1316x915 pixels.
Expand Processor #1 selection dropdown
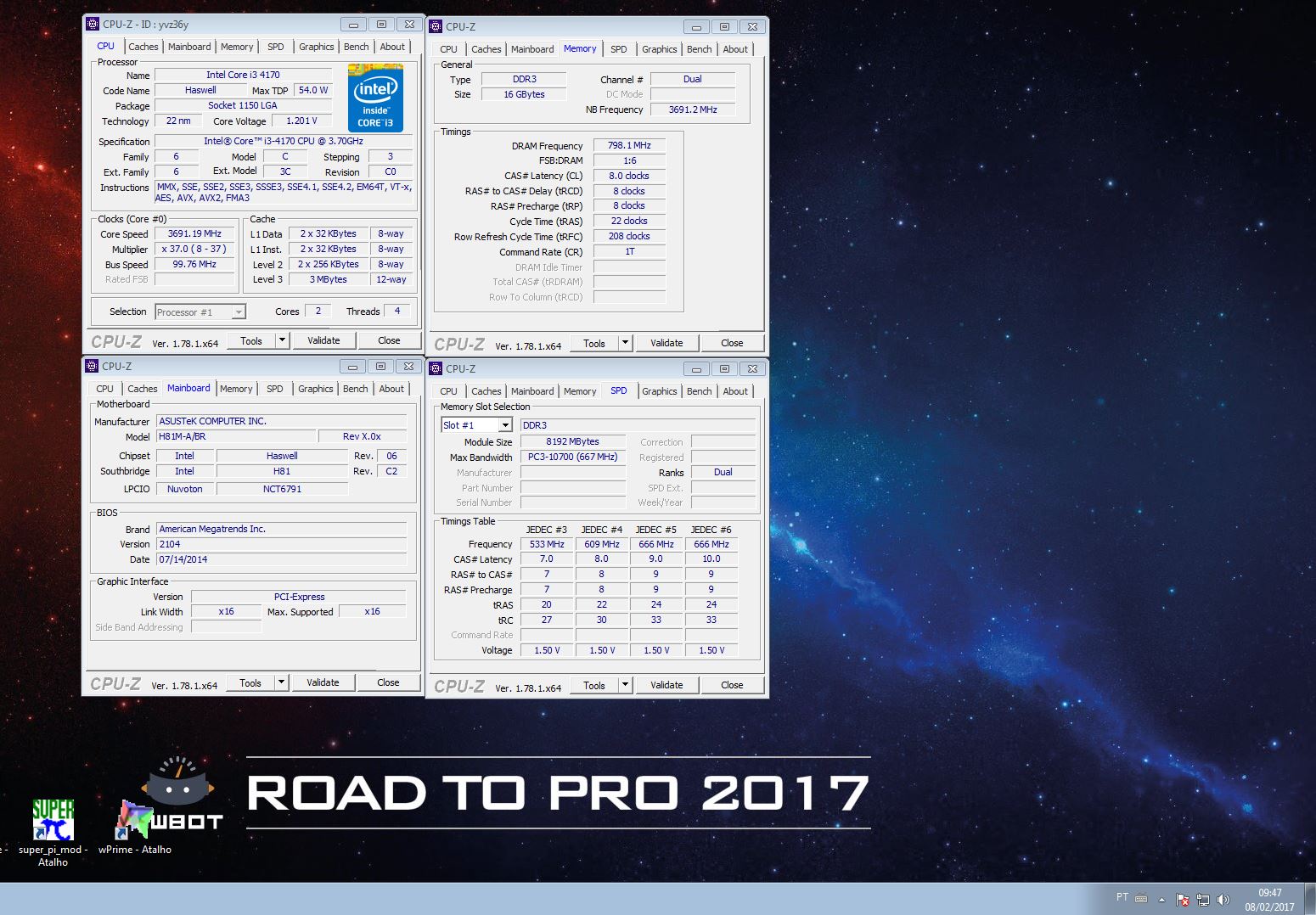click(239, 312)
